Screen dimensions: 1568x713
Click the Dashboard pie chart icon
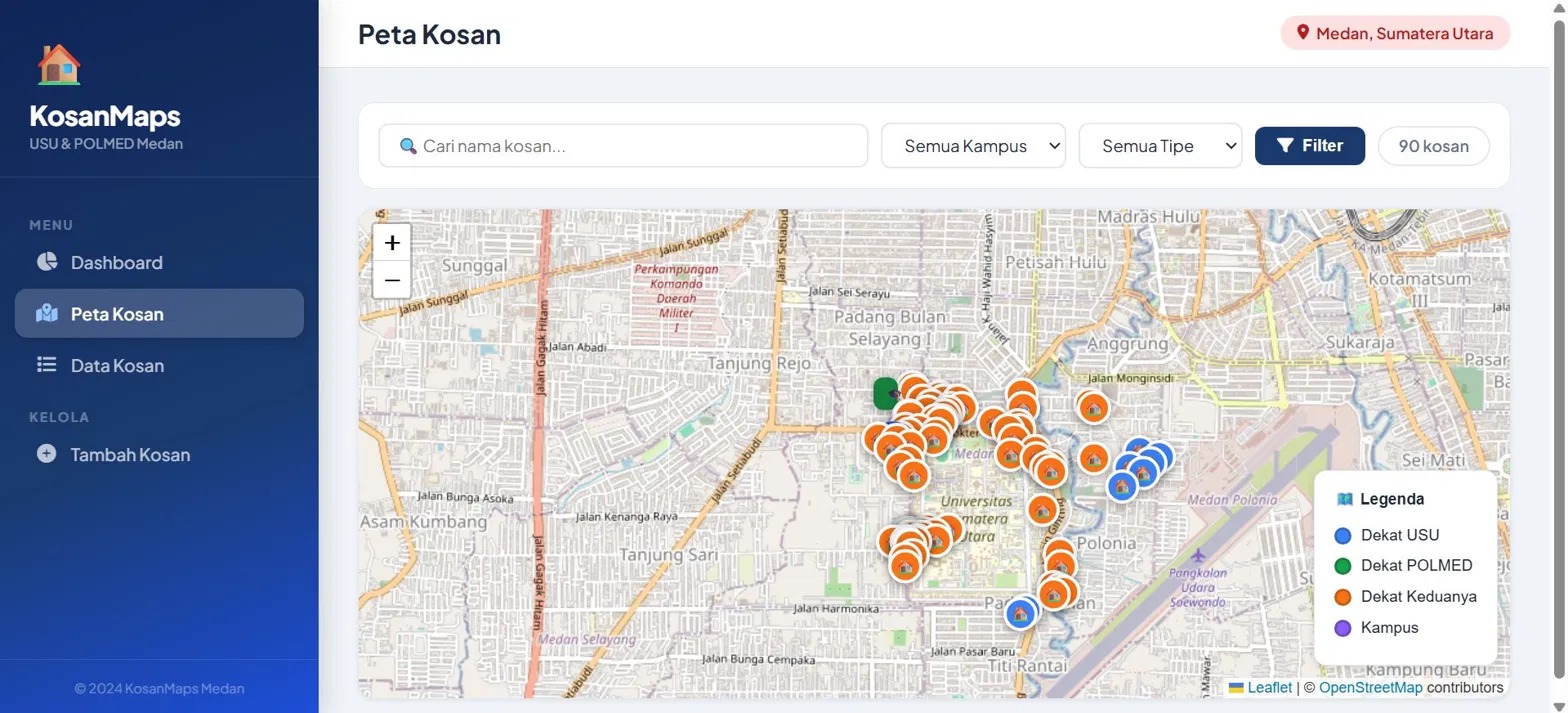click(46, 262)
